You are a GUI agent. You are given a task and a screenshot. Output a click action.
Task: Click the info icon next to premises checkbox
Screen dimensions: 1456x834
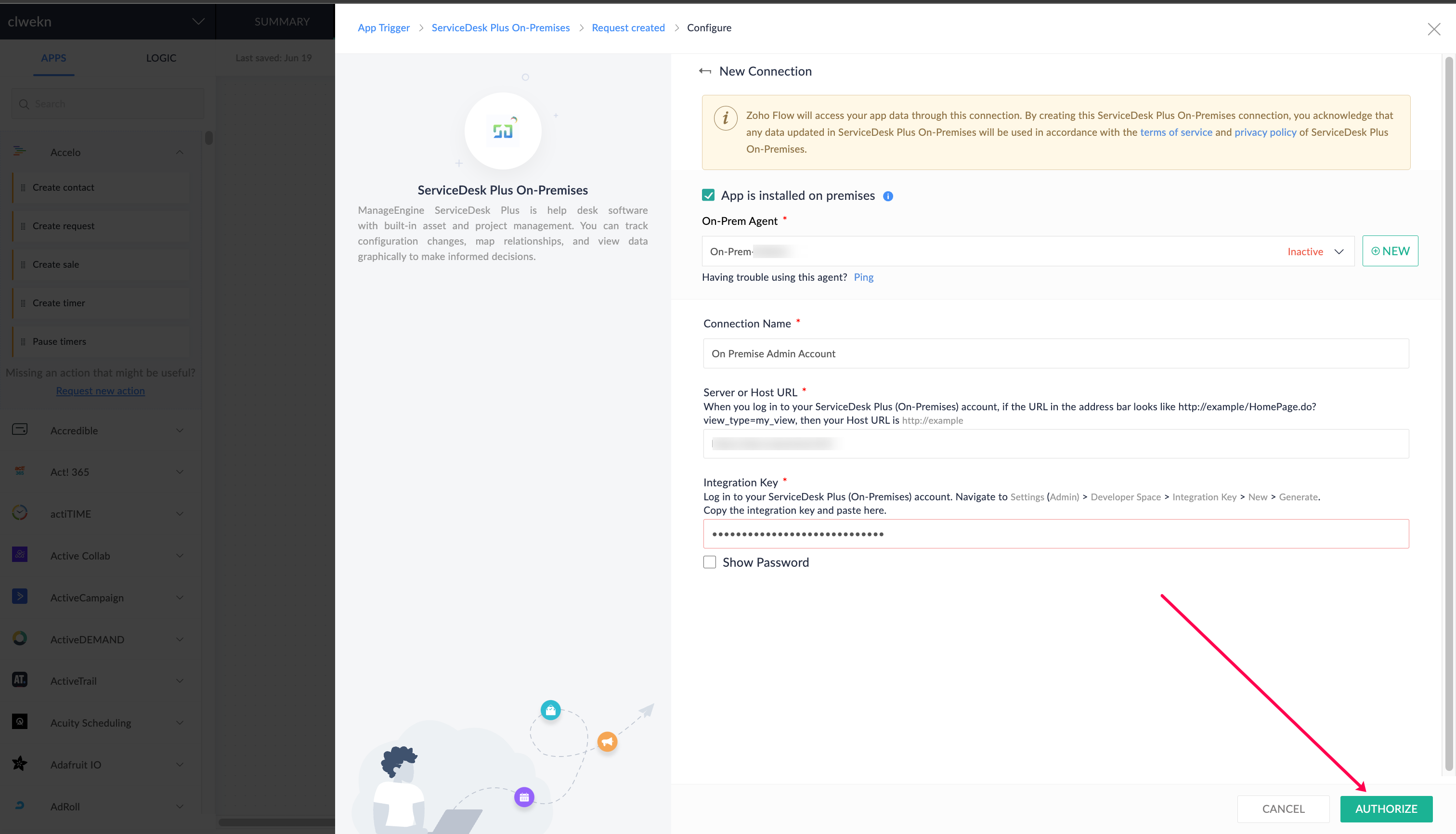point(888,196)
